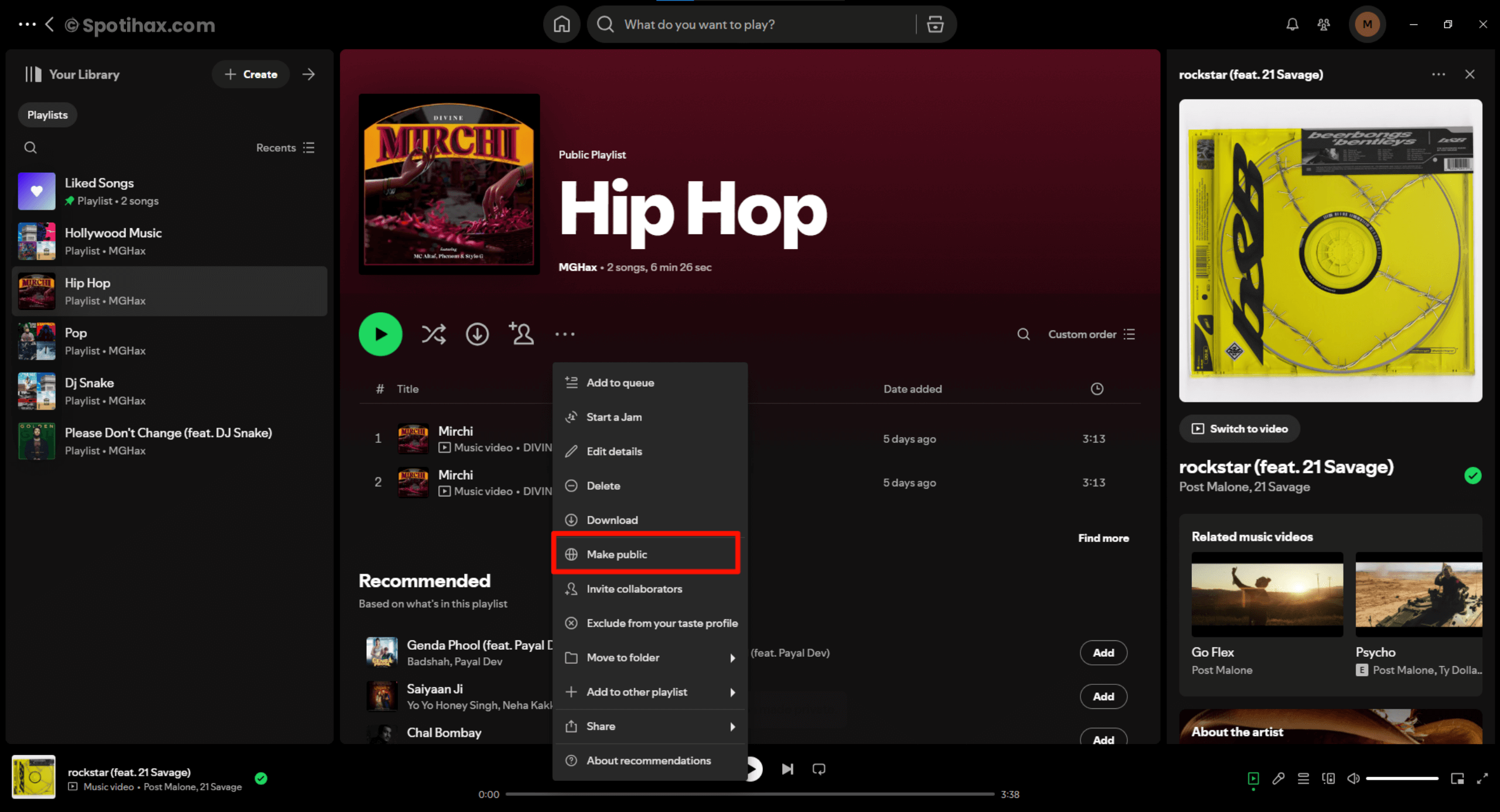Viewport: 1500px width, 812px height.
Task: Open Dj Snake playlist in library
Action: tap(169, 391)
